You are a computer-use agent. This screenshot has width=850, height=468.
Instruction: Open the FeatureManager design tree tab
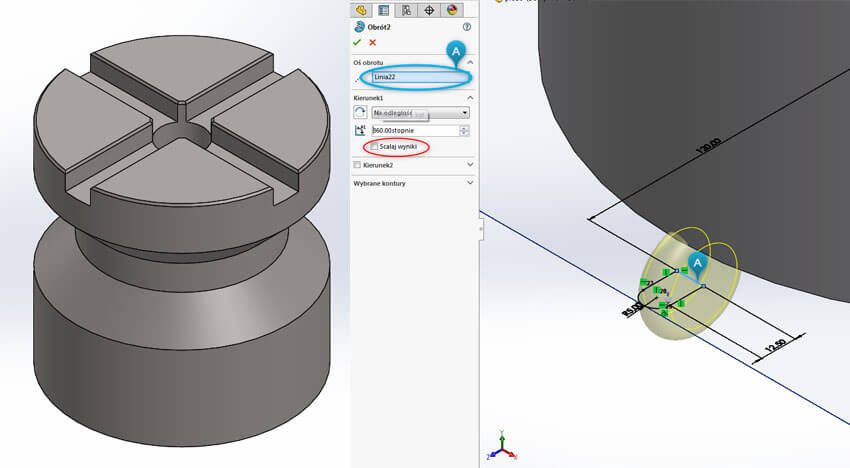point(361,10)
